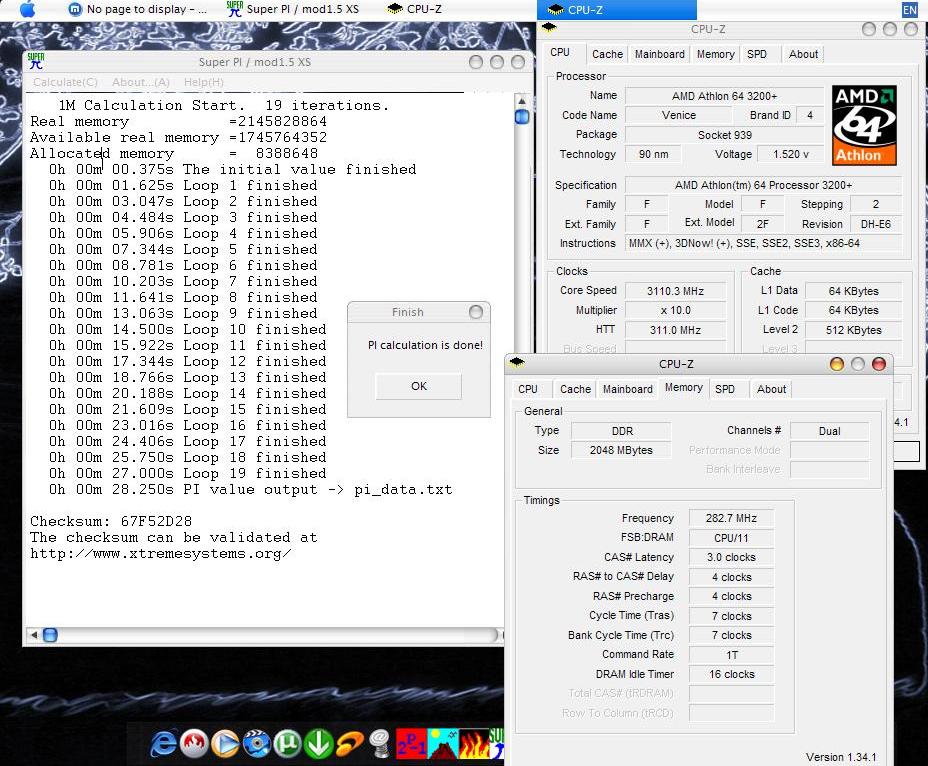Launch the red flame Nero icon in dock
Viewport: 928px width, 766px height.
coord(194,744)
